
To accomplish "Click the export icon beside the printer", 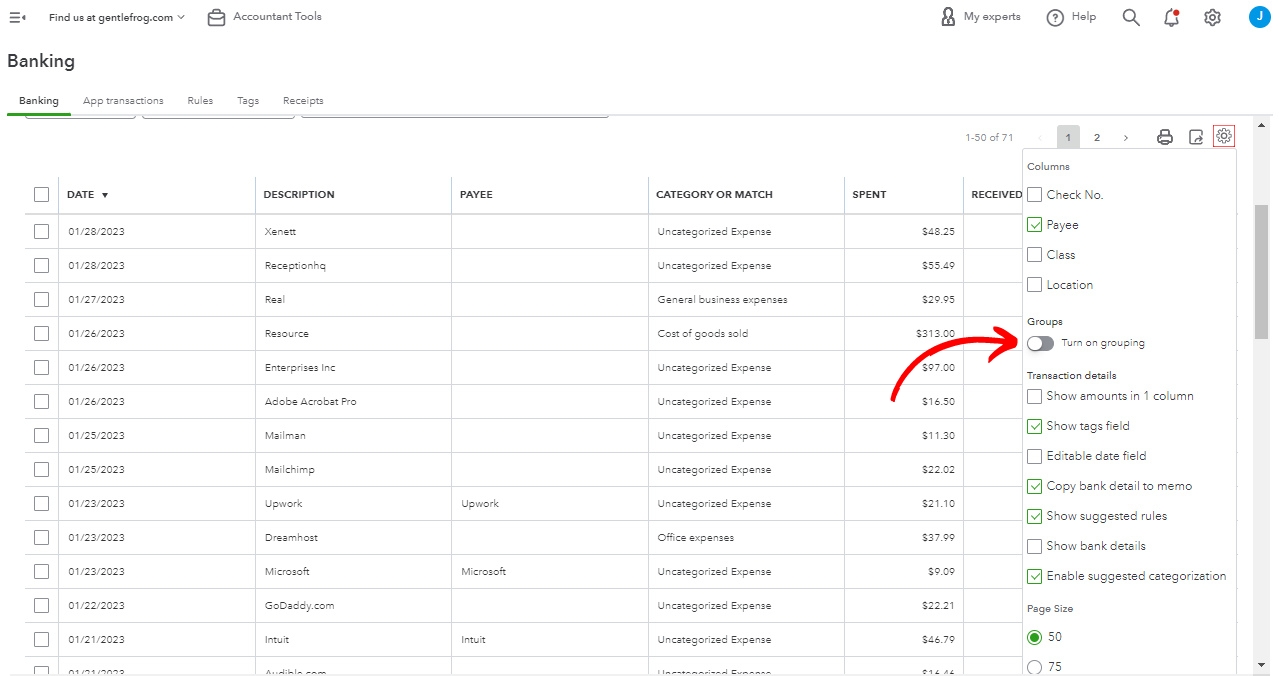I will (x=1195, y=137).
